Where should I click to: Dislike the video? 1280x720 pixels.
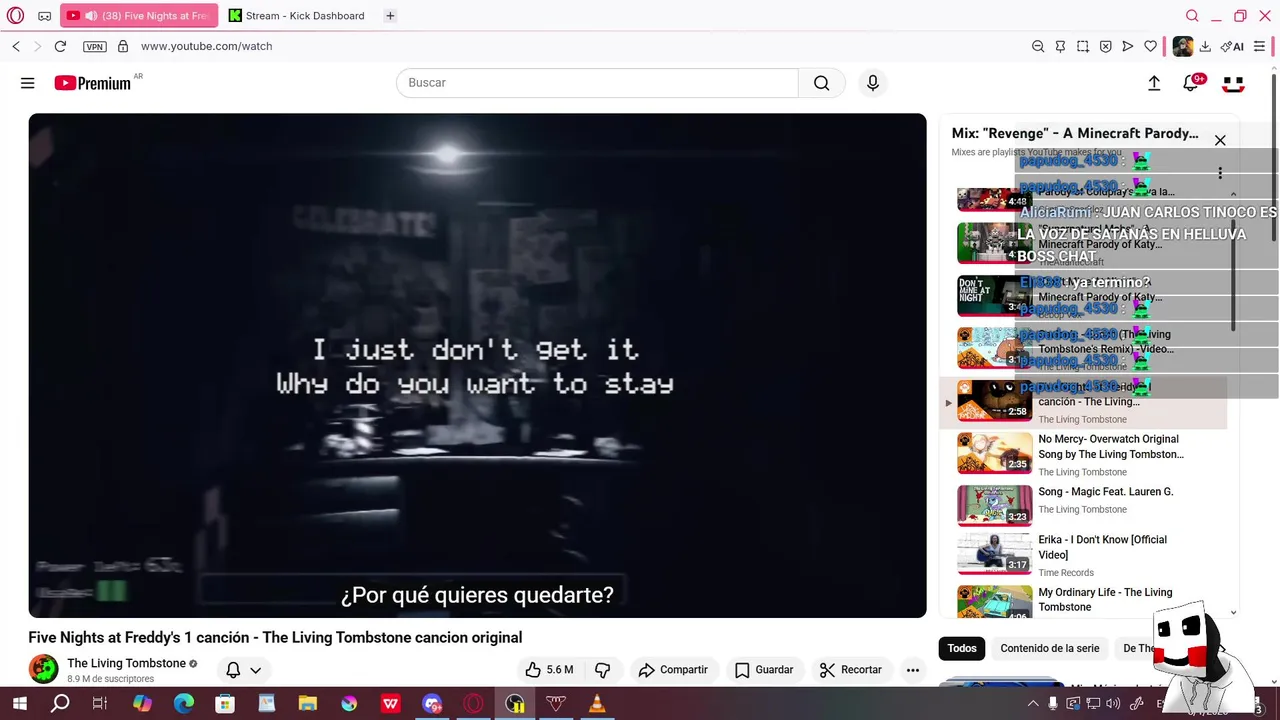click(x=602, y=670)
